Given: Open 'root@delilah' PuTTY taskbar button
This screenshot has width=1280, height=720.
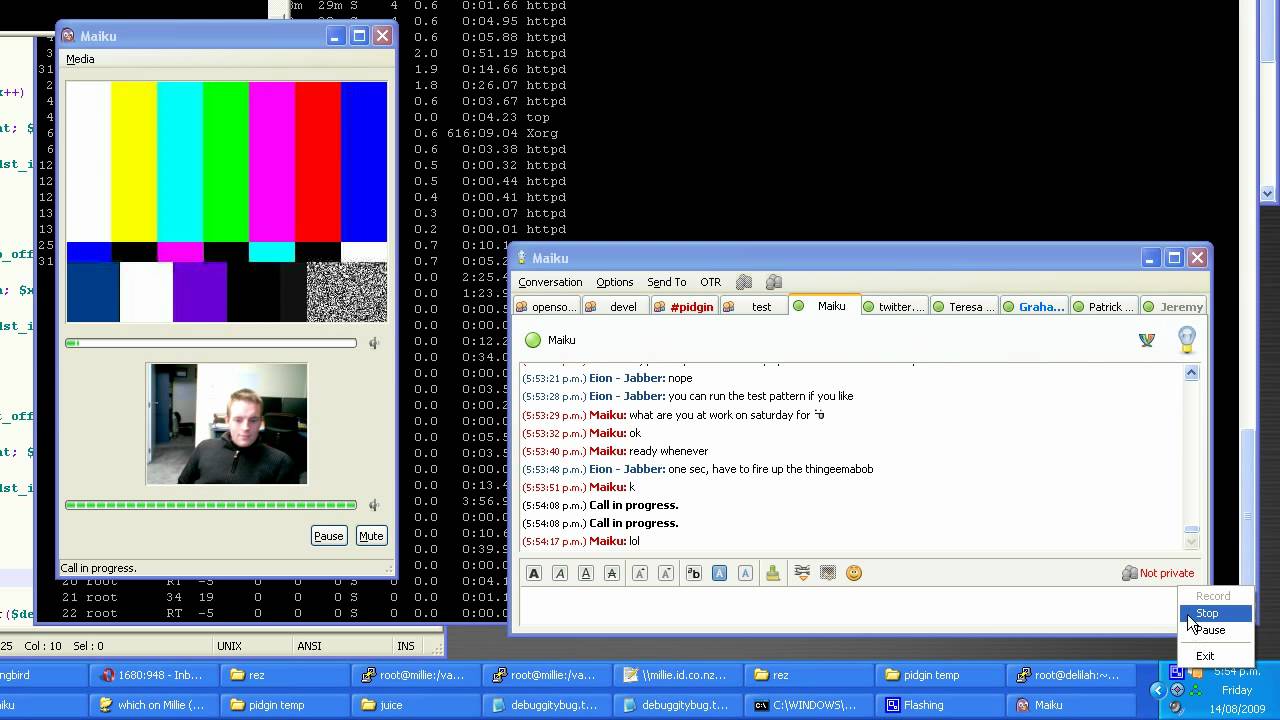Looking at the screenshot, I should [1071, 675].
